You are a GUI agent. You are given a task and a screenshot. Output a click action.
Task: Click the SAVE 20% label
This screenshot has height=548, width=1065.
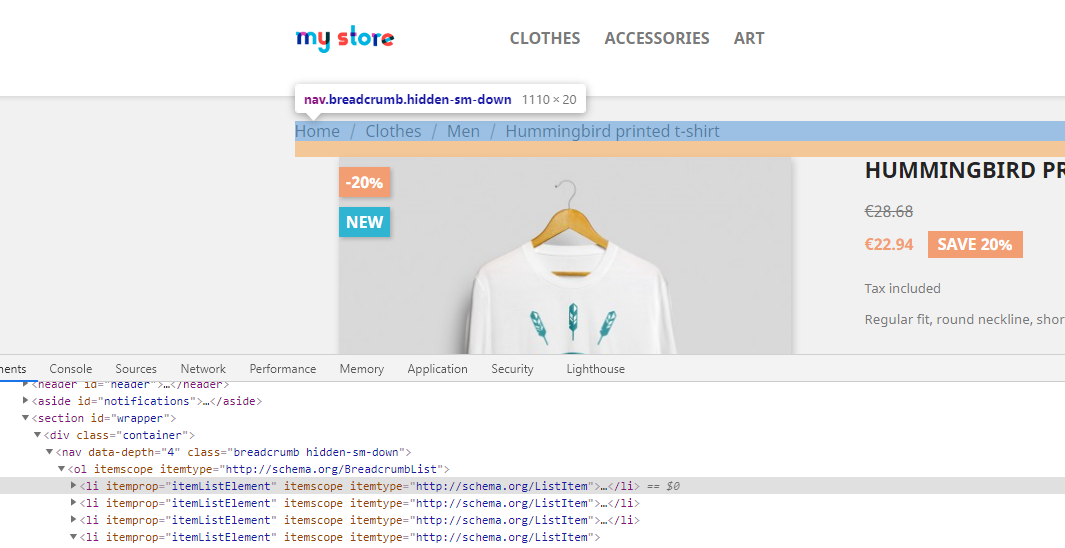pyautogui.click(x=975, y=244)
